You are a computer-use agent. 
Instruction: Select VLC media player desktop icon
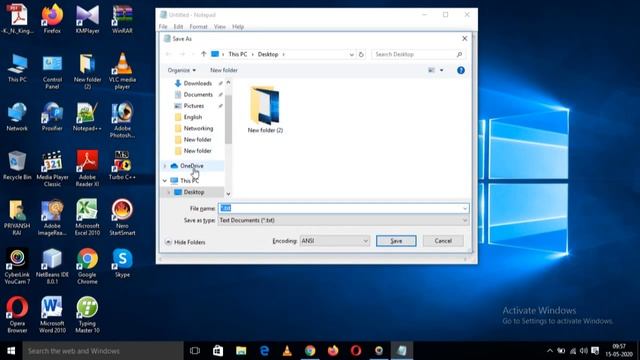pos(122,71)
